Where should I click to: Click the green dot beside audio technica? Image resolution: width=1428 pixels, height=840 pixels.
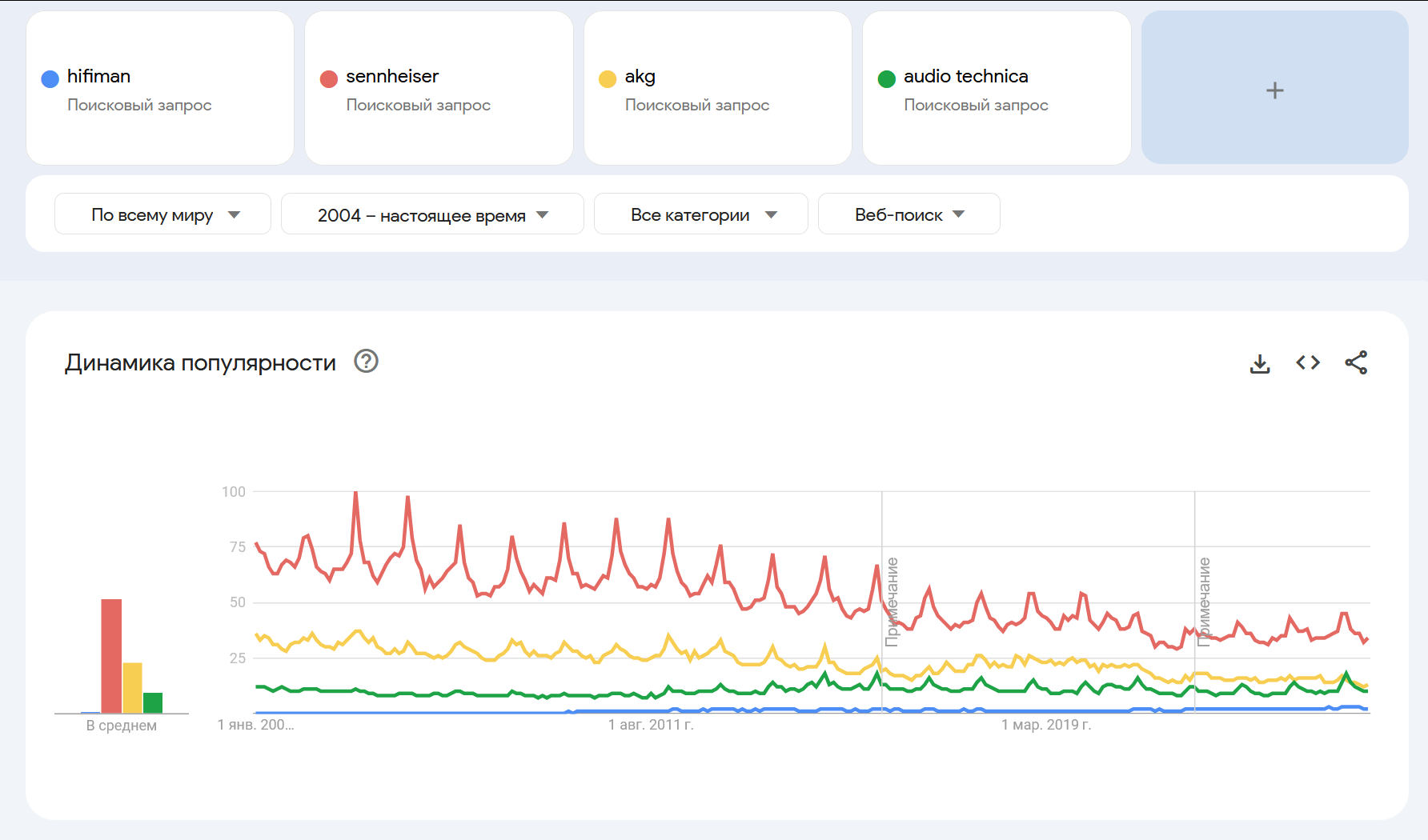(x=886, y=78)
